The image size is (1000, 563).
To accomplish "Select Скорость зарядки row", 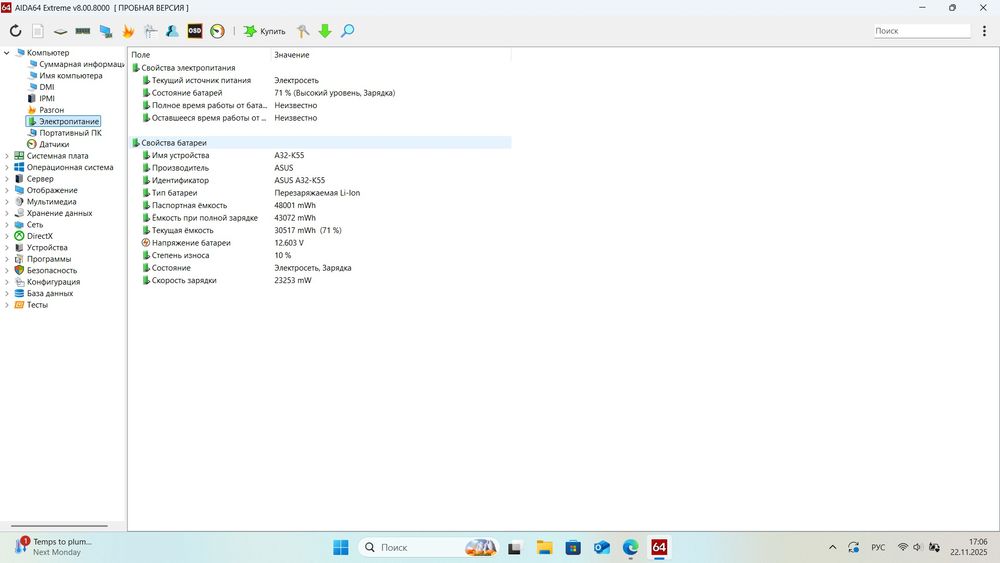I will click(x=320, y=280).
